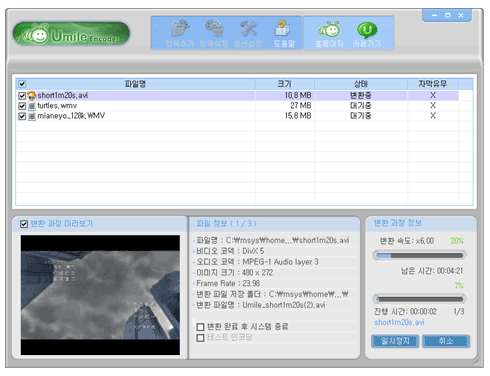Sort by the file name (파일명) column header
Viewport: 490px width, 376px height.
click(x=135, y=84)
